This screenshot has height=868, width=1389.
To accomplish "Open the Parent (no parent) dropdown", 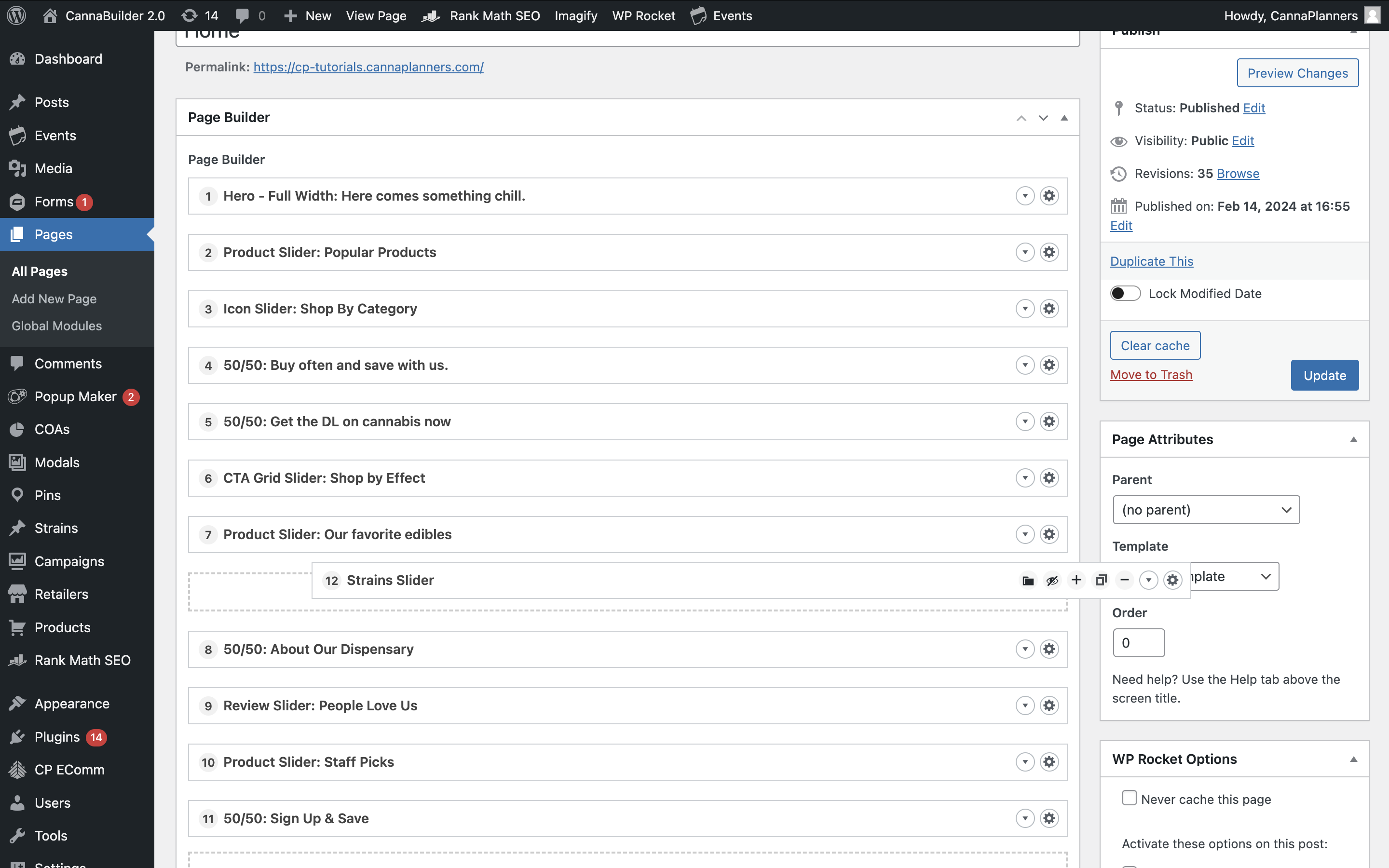I will point(1206,510).
